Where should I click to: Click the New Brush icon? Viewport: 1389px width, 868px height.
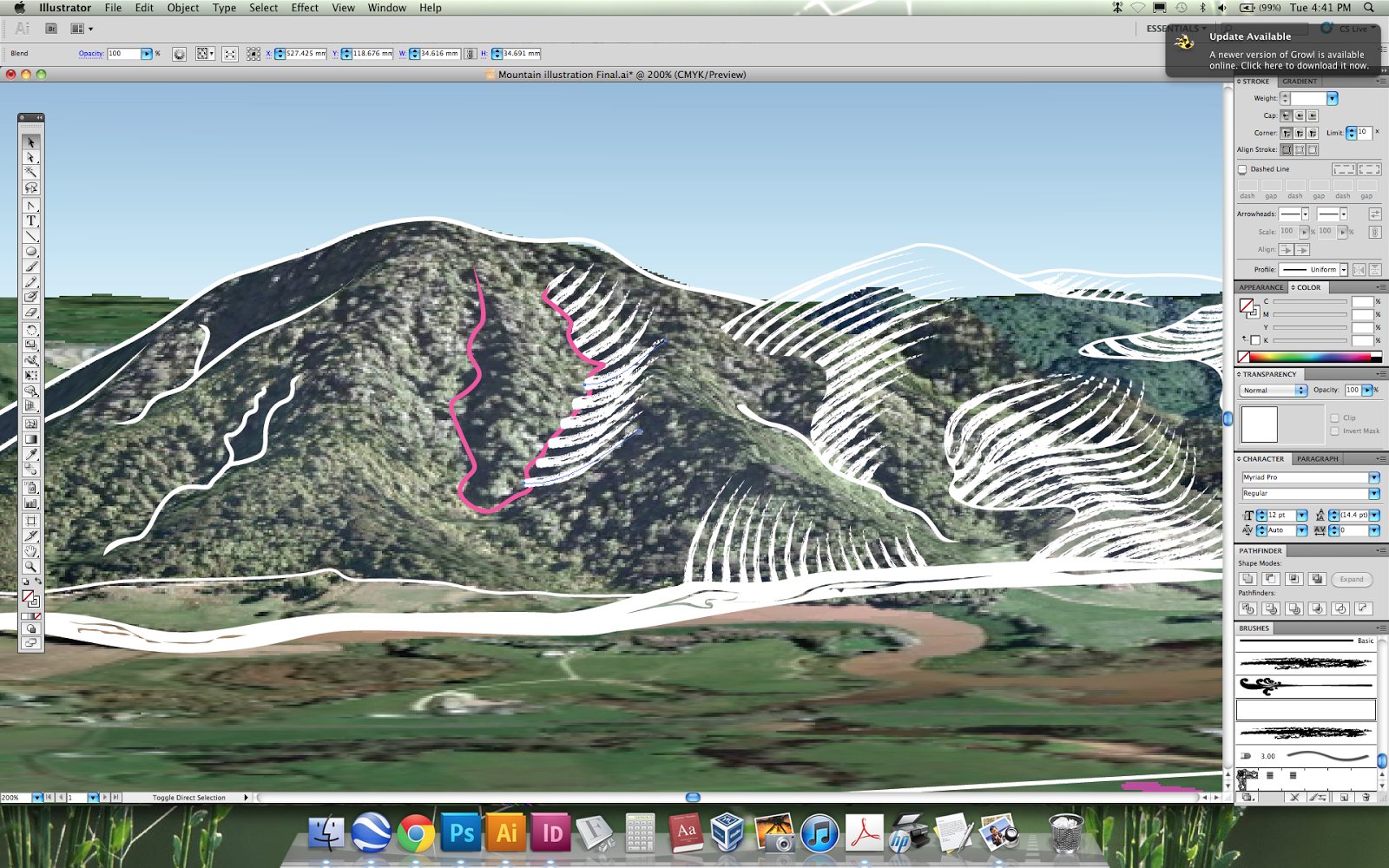1344,797
